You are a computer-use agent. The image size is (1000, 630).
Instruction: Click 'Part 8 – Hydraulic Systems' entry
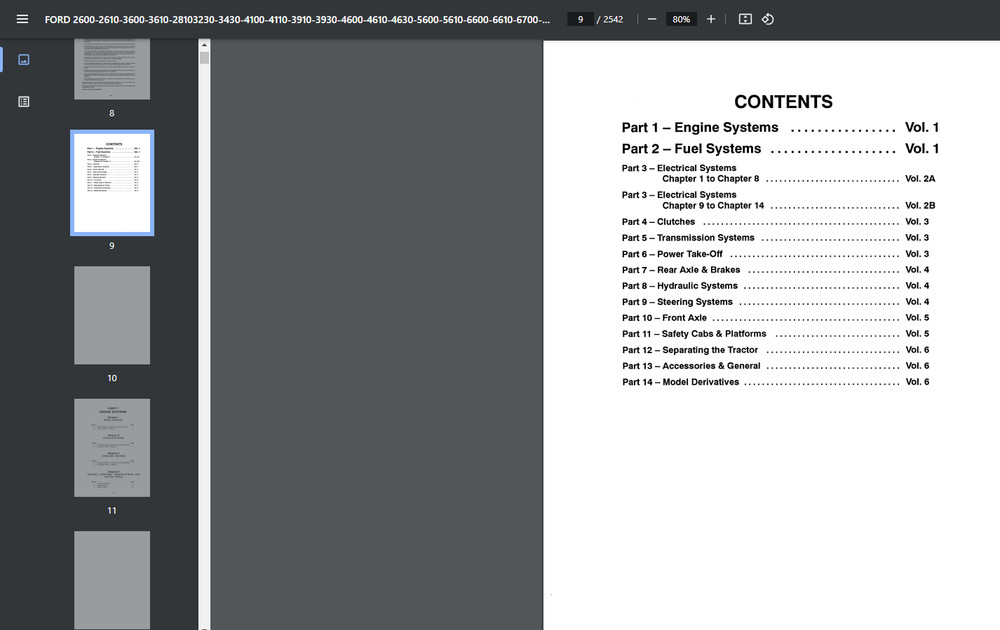pos(680,286)
